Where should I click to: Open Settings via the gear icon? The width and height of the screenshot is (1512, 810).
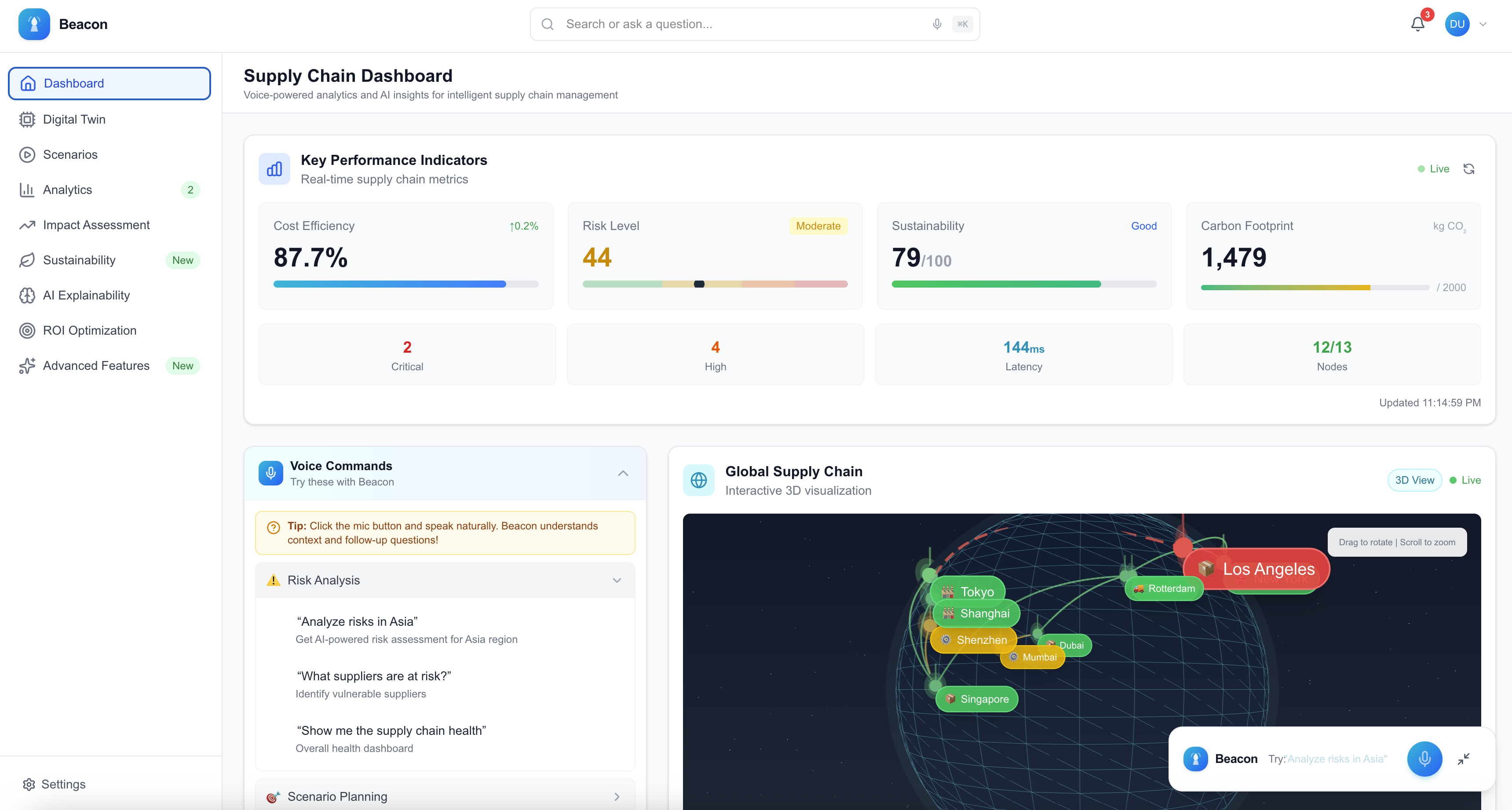point(29,784)
